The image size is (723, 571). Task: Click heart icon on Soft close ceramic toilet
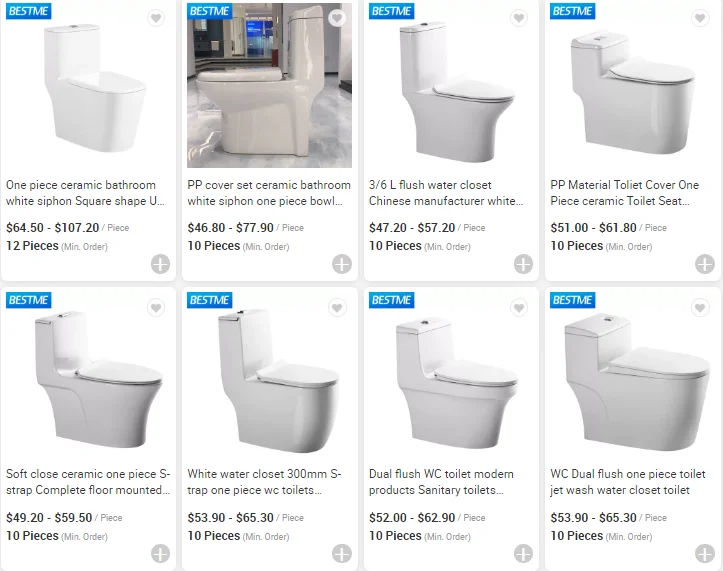[x=156, y=308]
